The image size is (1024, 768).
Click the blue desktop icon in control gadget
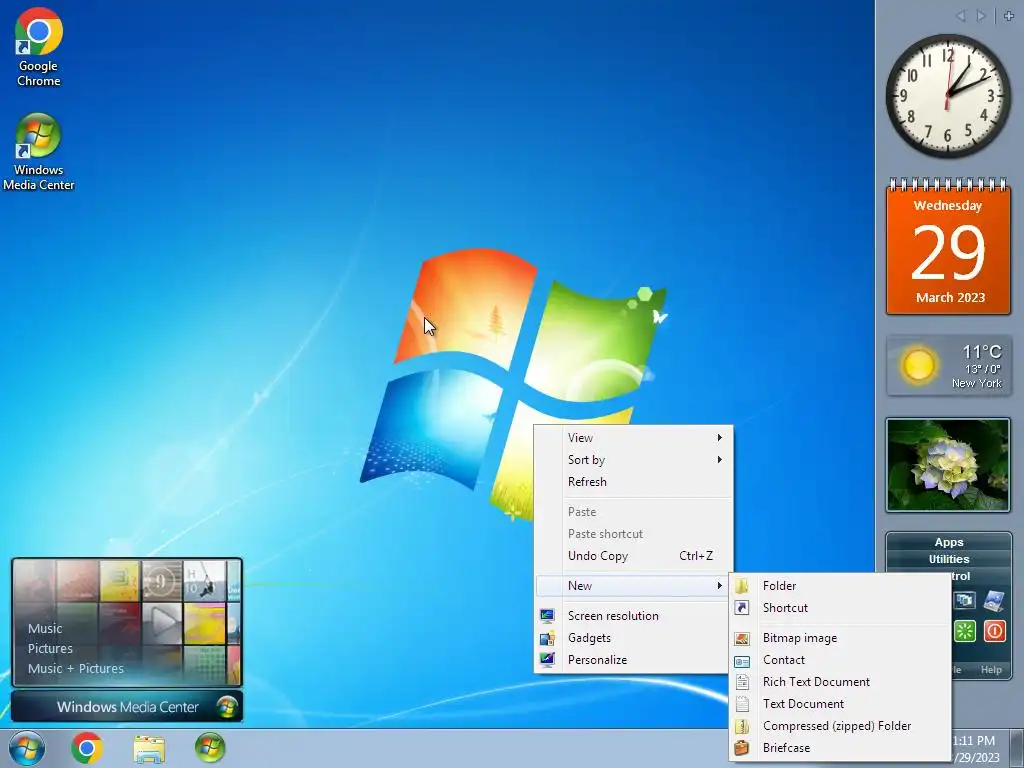click(x=994, y=600)
